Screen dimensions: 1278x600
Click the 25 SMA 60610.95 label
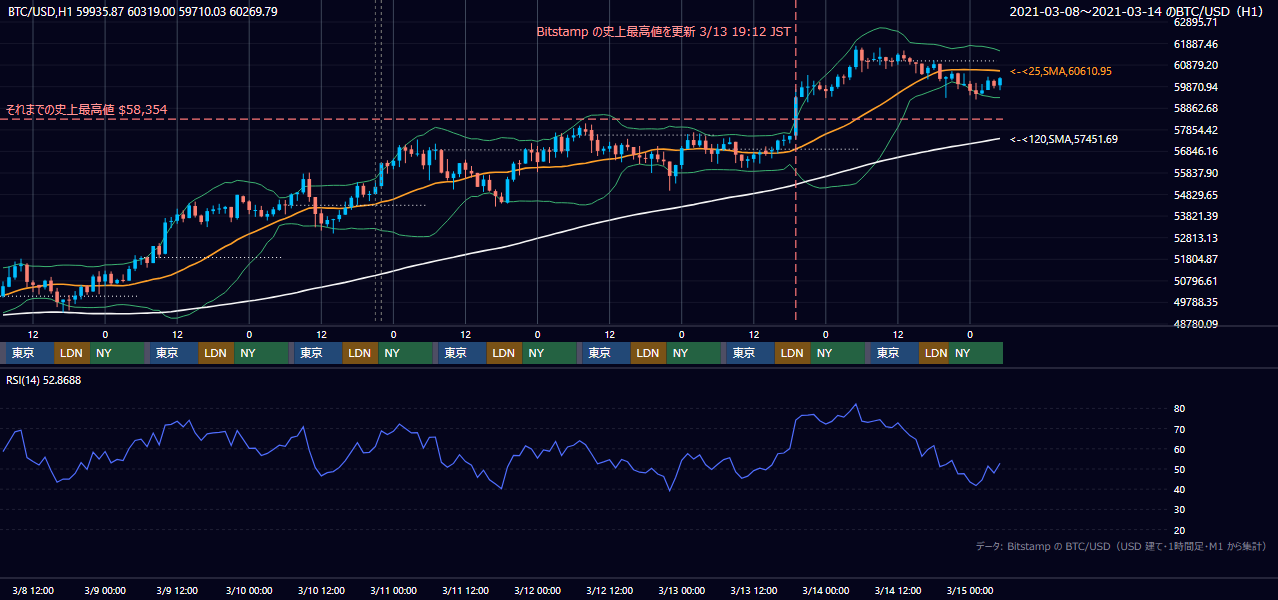(1061, 72)
